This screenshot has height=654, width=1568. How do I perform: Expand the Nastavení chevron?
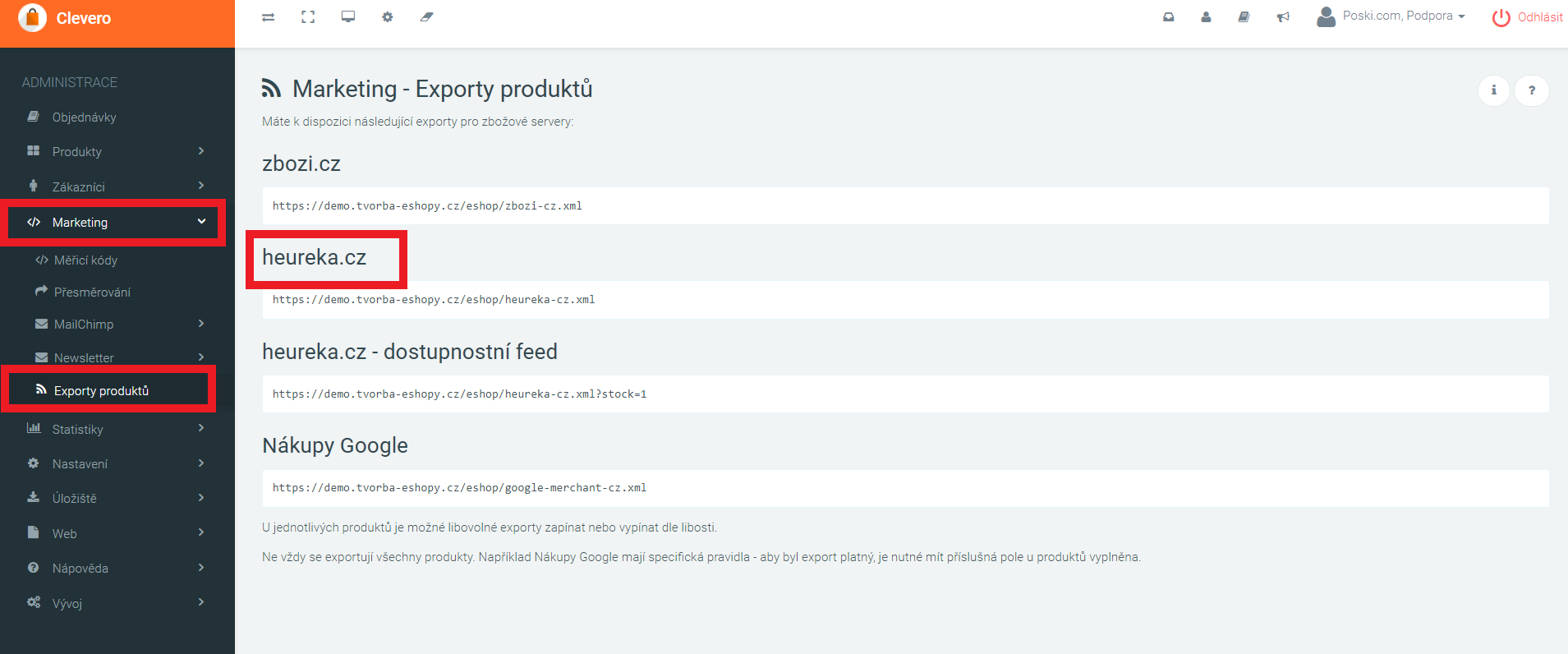pos(201,463)
